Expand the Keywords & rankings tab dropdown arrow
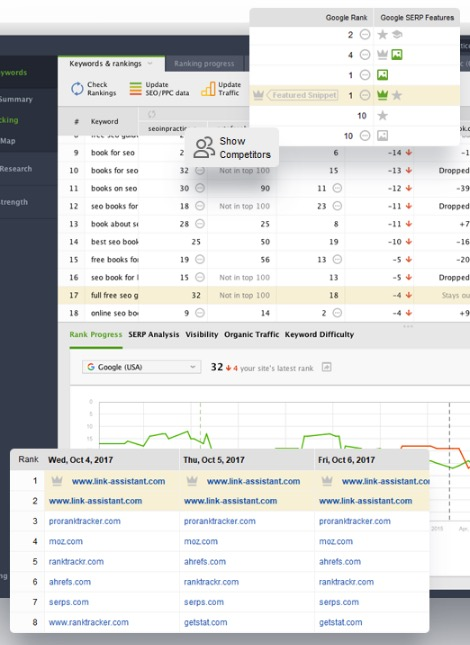This screenshot has height=645, width=470. pyautogui.click(x=150, y=63)
